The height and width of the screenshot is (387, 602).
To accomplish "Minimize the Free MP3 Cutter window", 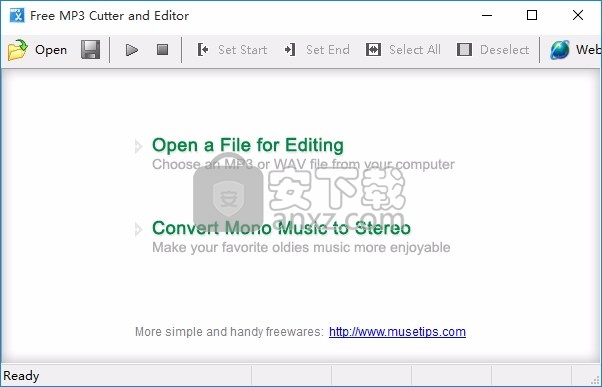I will click(x=487, y=15).
